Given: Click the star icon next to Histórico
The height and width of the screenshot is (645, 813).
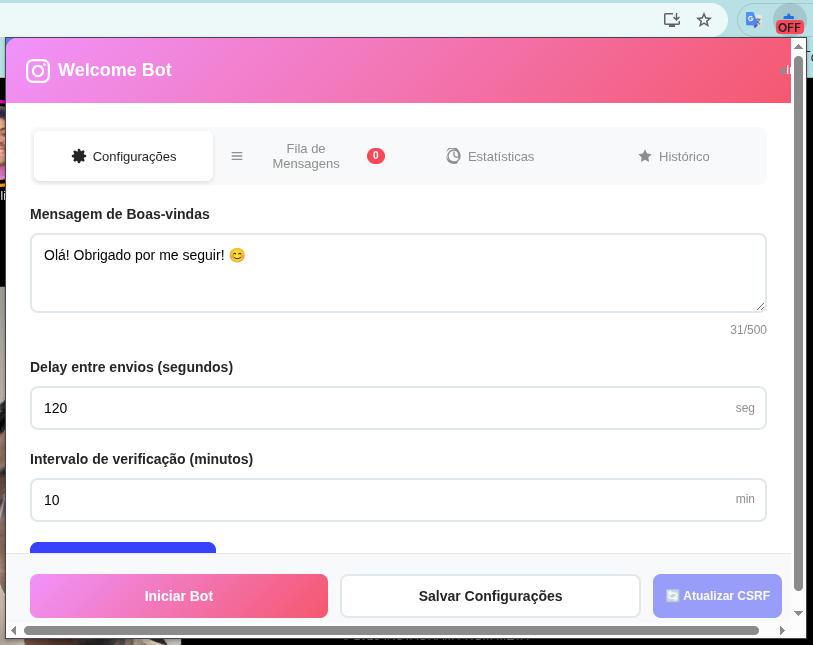Looking at the screenshot, I should [645, 156].
